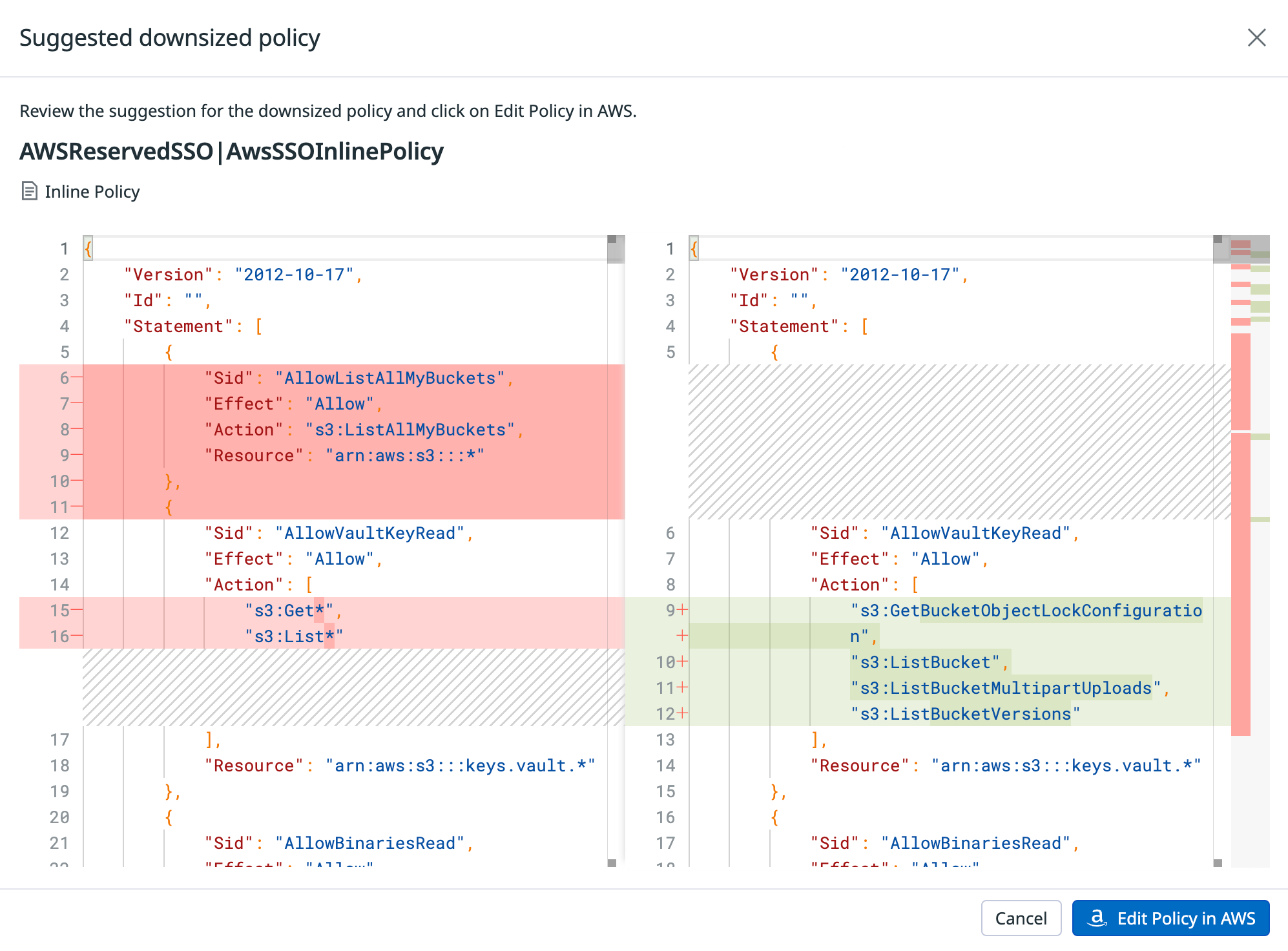Image resolution: width=1288 pixels, height=951 pixels.
Task: Click the Inline Policy document icon
Action: click(29, 191)
